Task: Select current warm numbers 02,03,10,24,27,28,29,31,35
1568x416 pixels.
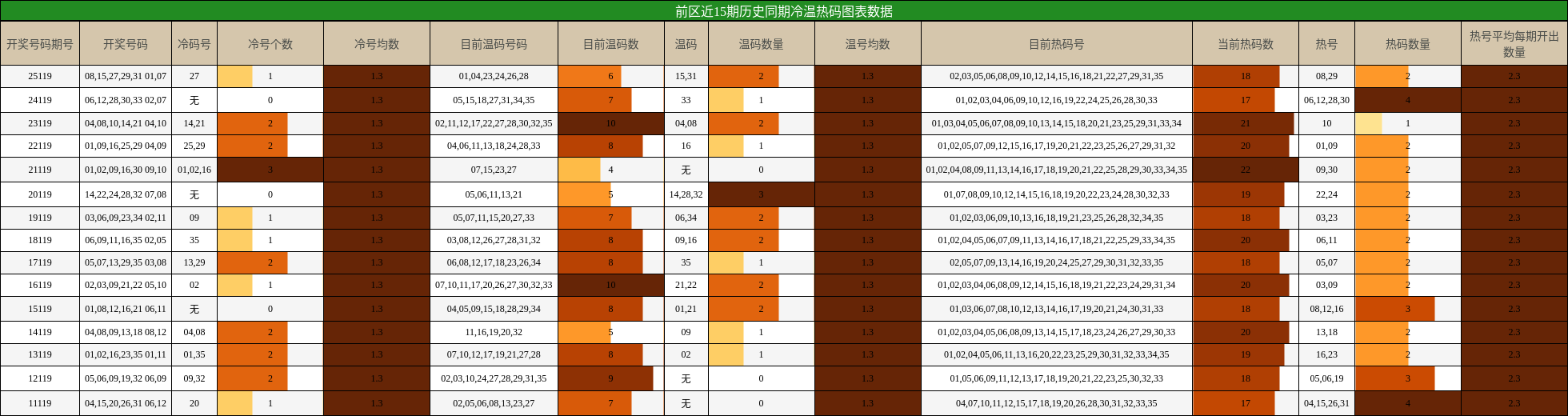Action: [x=494, y=378]
